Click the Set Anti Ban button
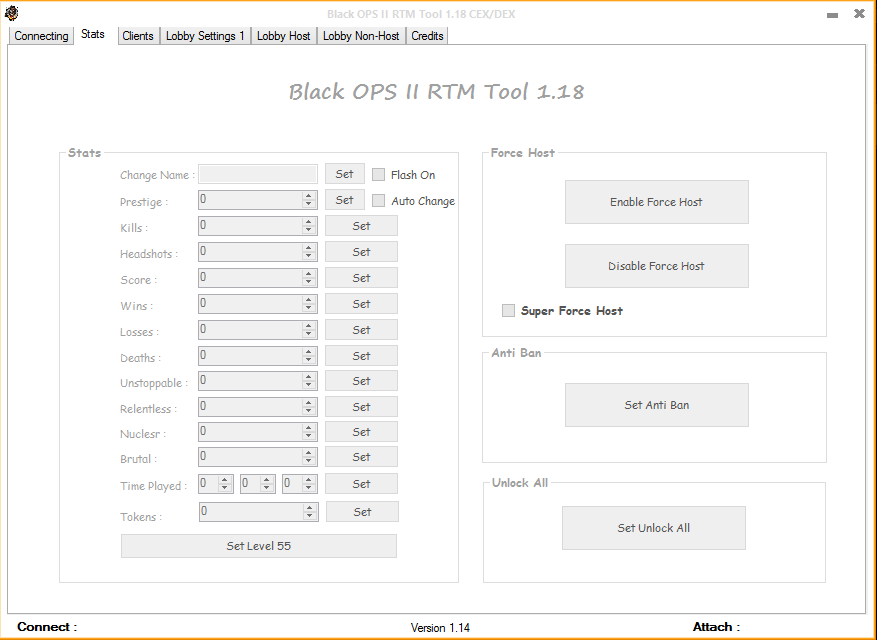The width and height of the screenshot is (877, 640). click(657, 405)
